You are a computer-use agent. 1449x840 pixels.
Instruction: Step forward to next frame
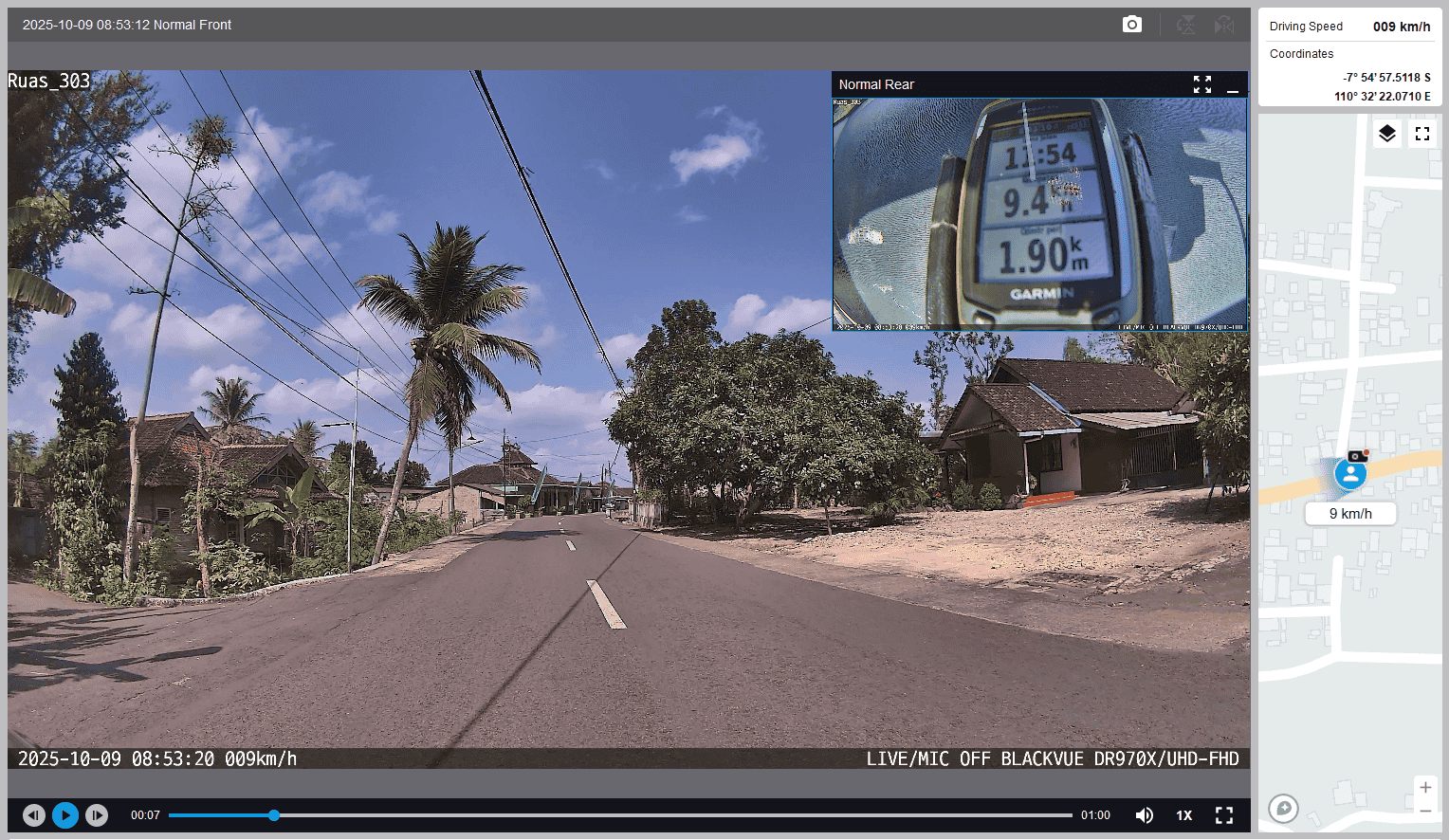click(97, 815)
